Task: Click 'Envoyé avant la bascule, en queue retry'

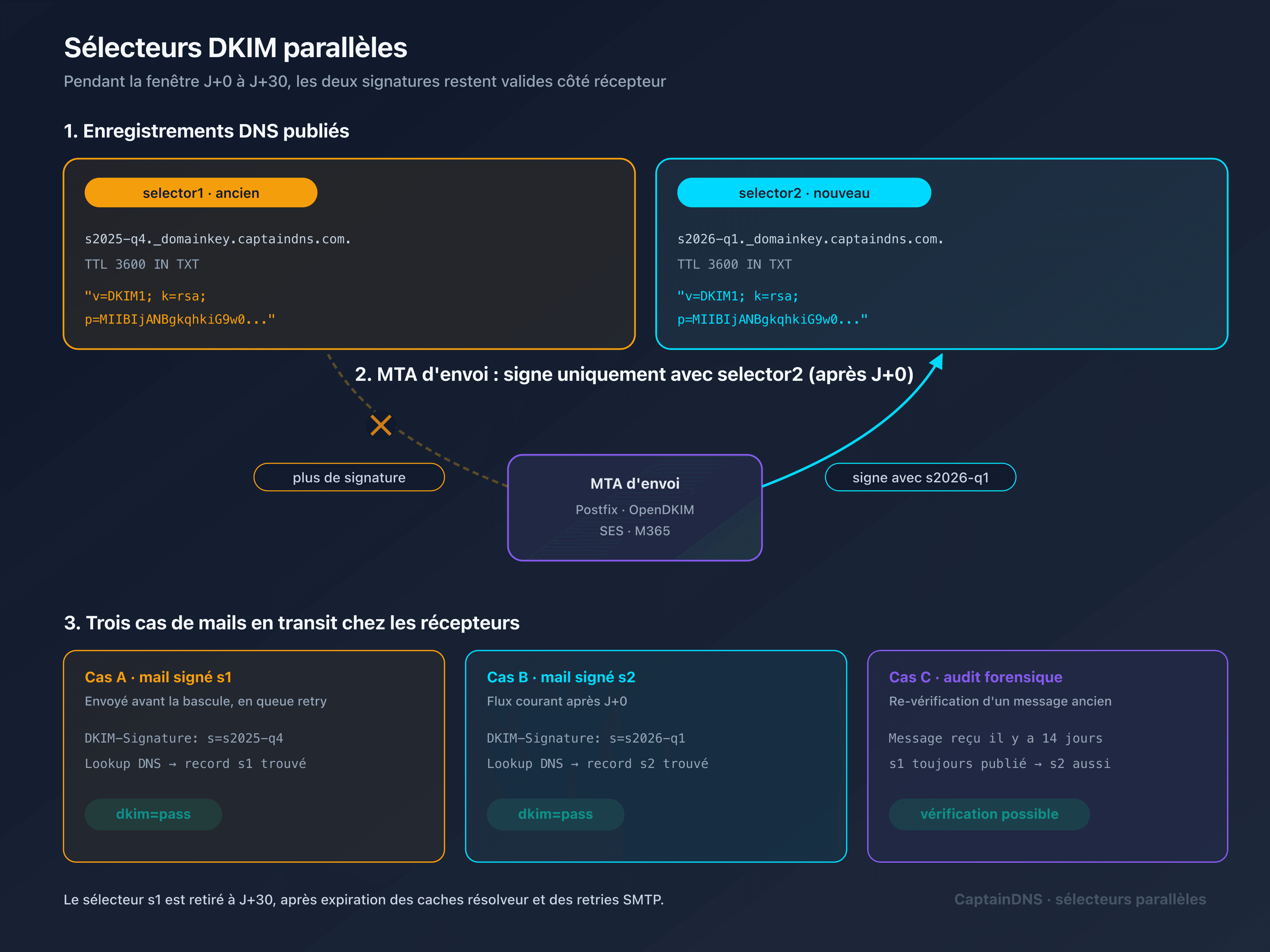Action: pyautogui.click(x=206, y=701)
